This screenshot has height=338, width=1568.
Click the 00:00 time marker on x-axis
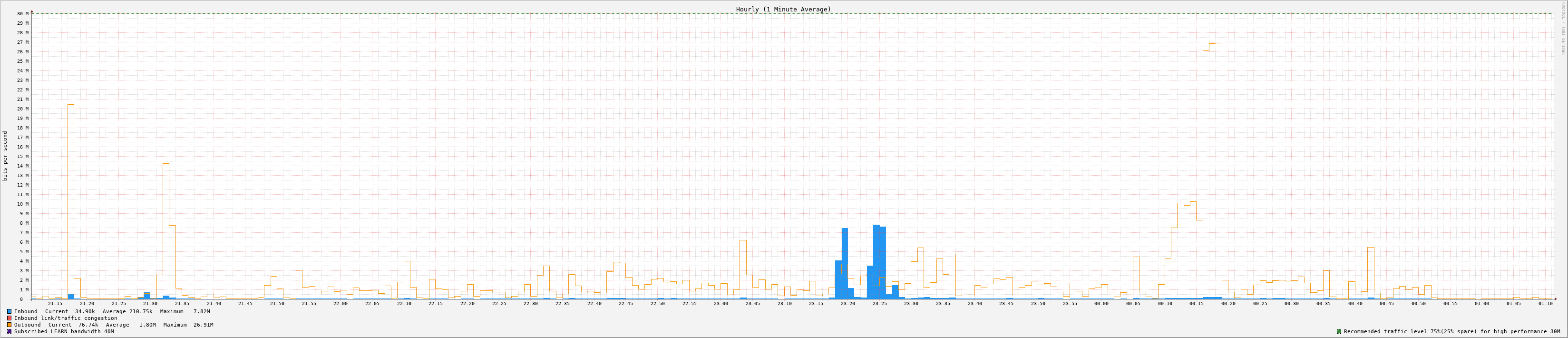[1101, 303]
